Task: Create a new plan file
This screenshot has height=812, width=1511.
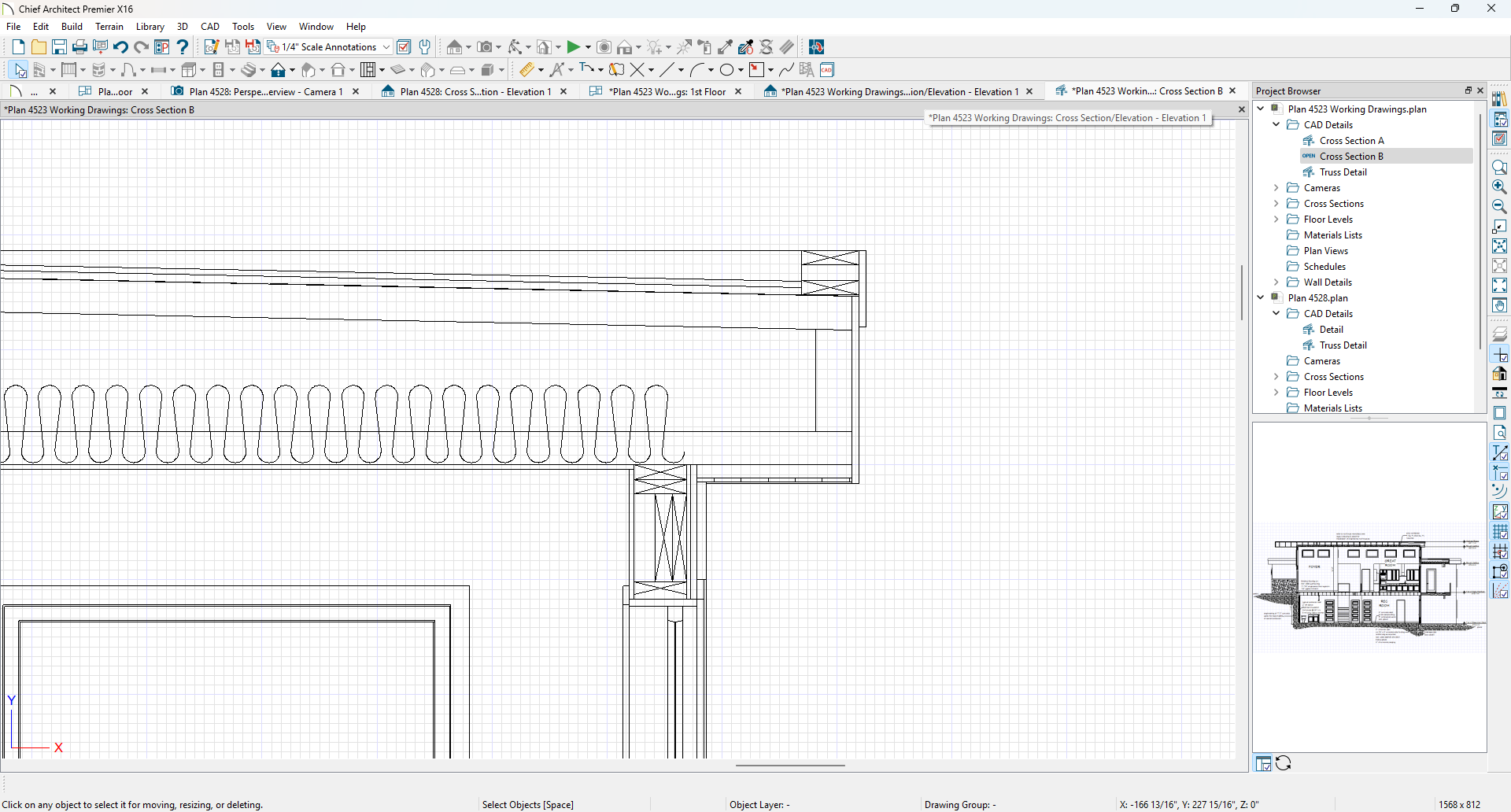Action: (x=18, y=47)
